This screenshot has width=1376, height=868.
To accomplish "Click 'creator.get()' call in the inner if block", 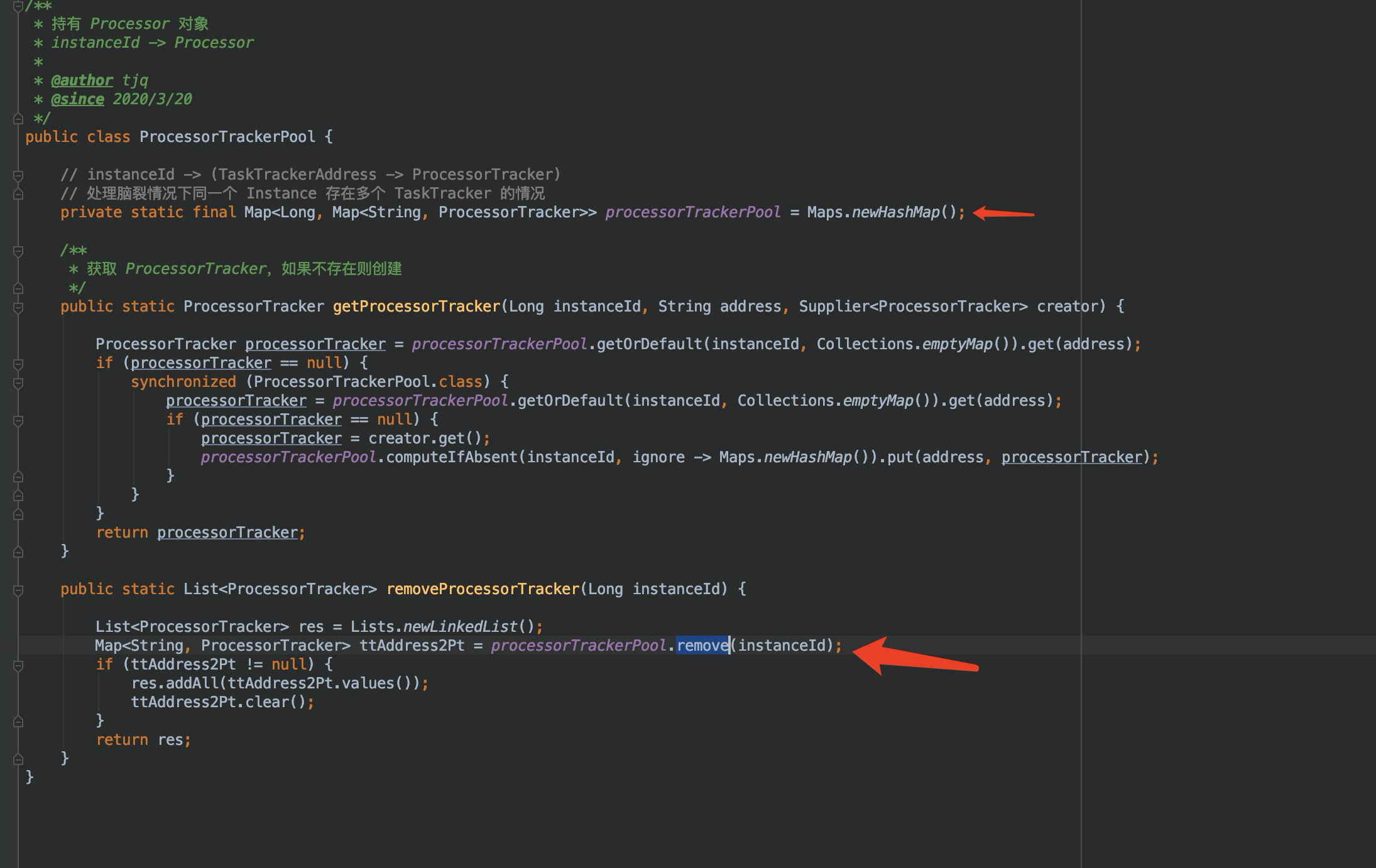I will click(425, 438).
